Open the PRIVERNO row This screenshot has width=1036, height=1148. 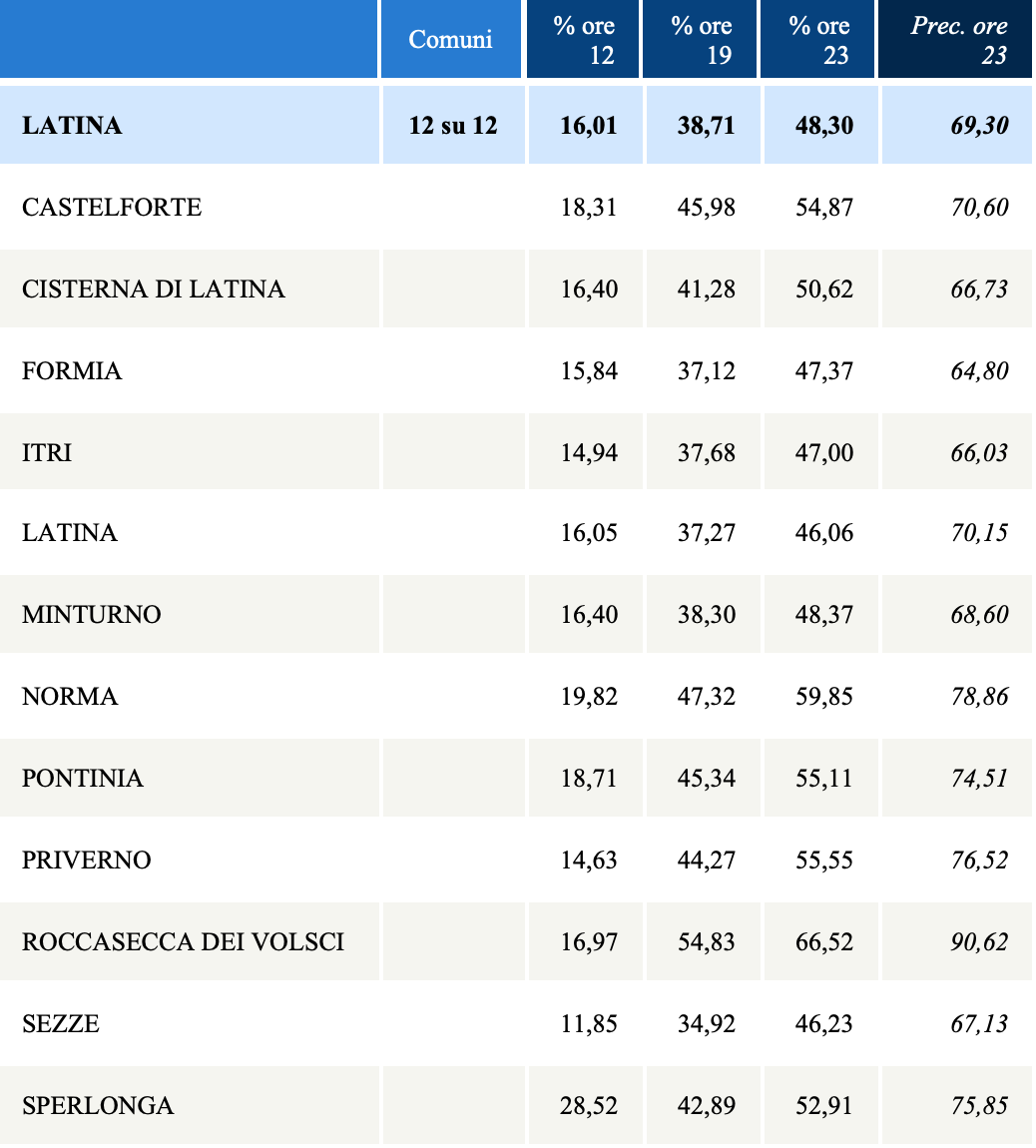click(87, 861)
